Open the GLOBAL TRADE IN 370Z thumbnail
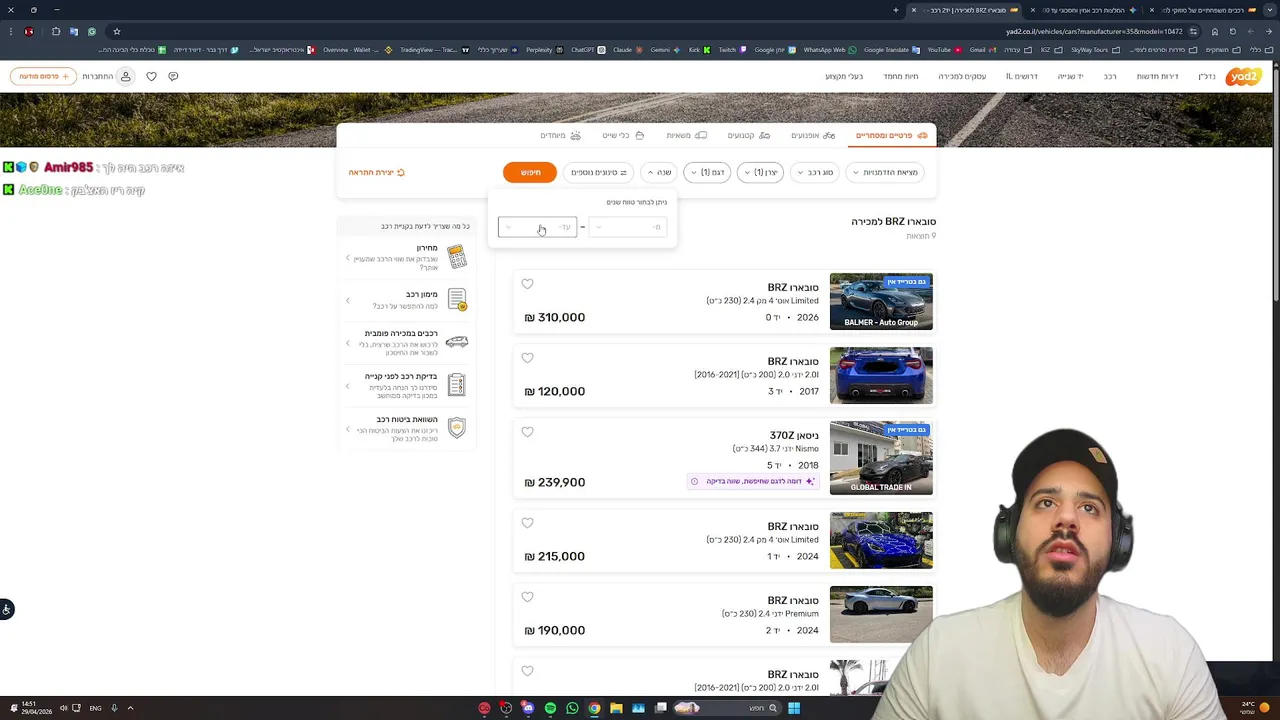This screenshot has height=720, width=1280. [x=881, y=458]
